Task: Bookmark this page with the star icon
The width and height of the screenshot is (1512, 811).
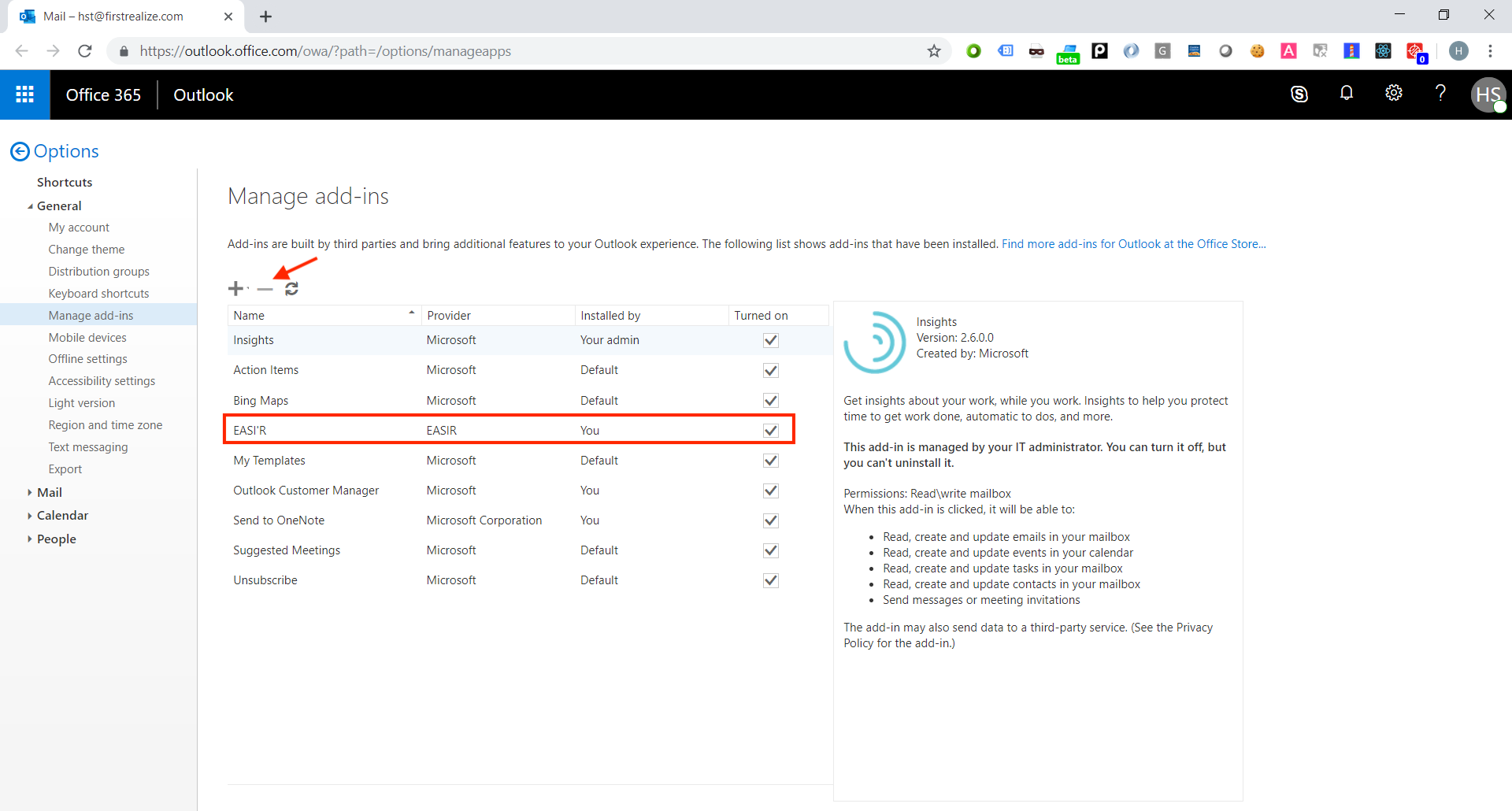Action: pos(934,51)
